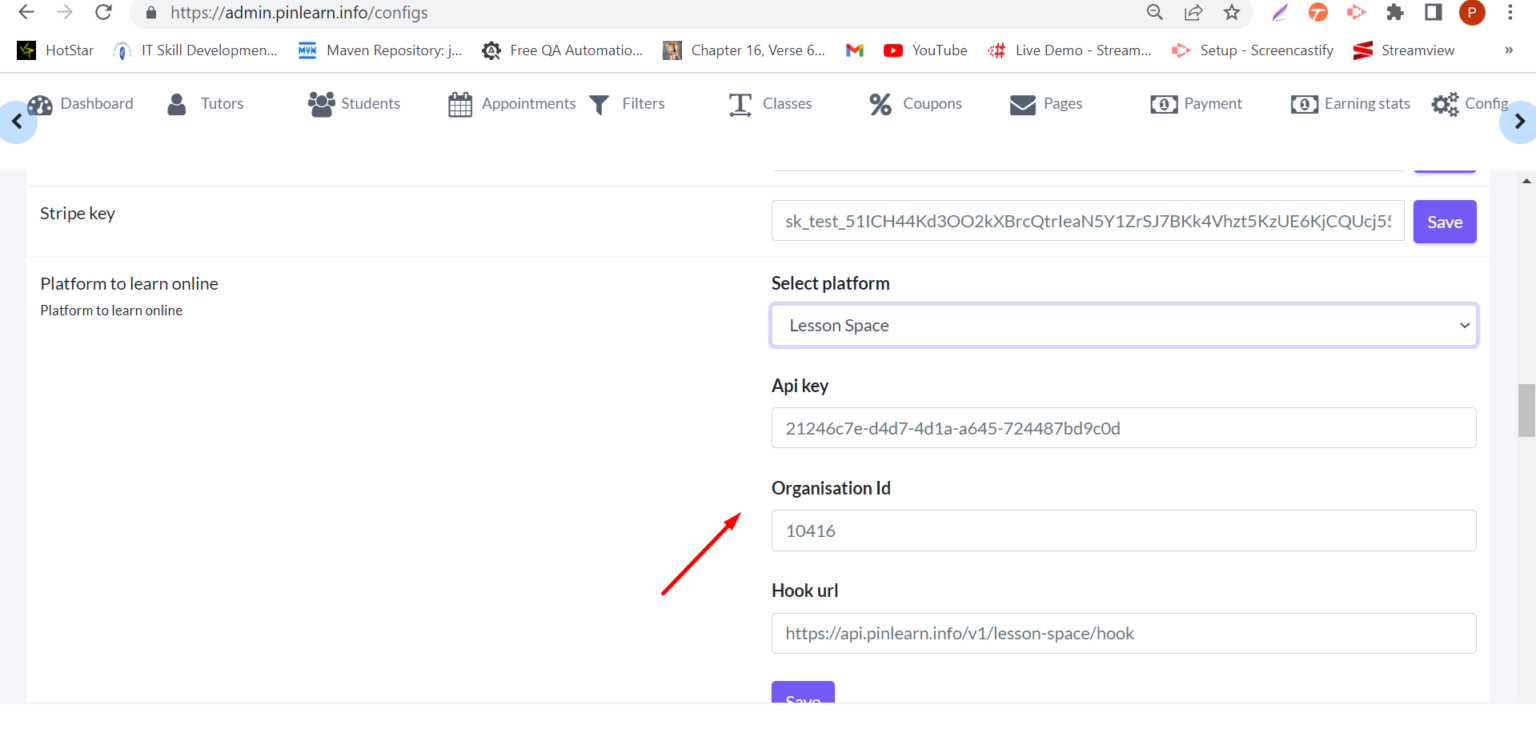Viewport: 1536px width, 729px height.
Task: Open the Dashboard from the admin navigation
Action: 41,103
